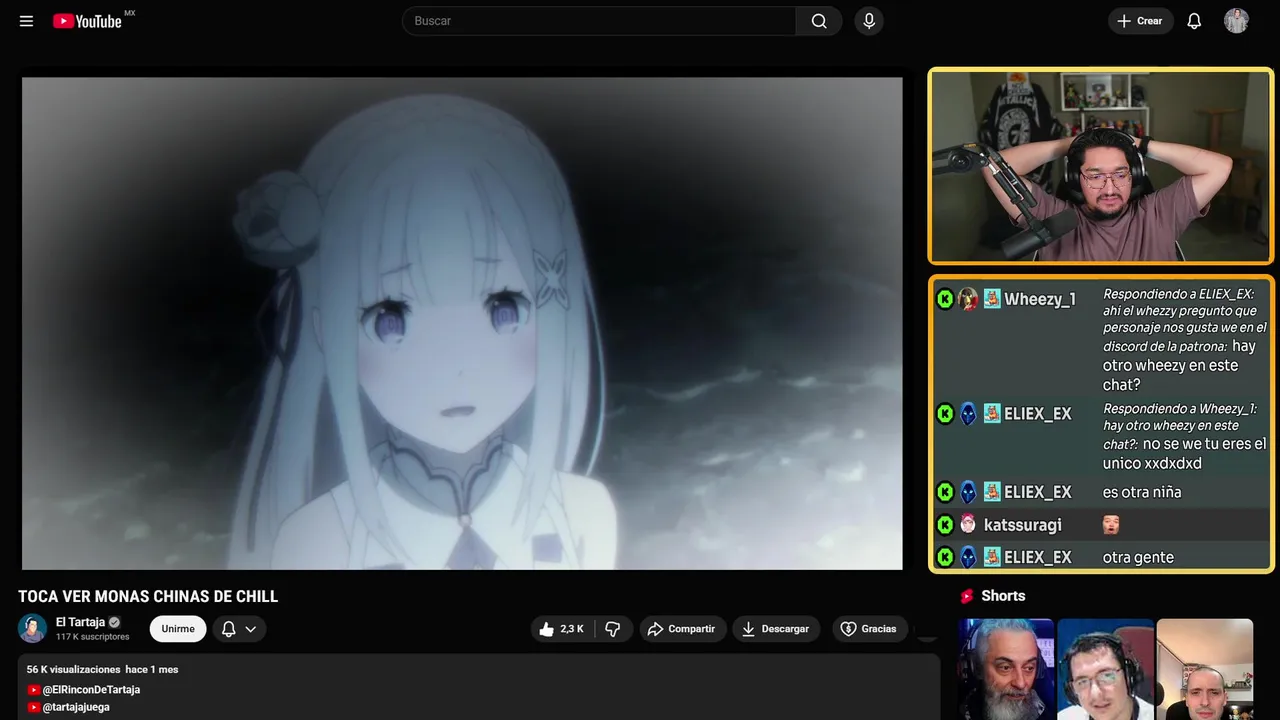
Task: Open the Short with bald man
Action: coord(1204,669)
